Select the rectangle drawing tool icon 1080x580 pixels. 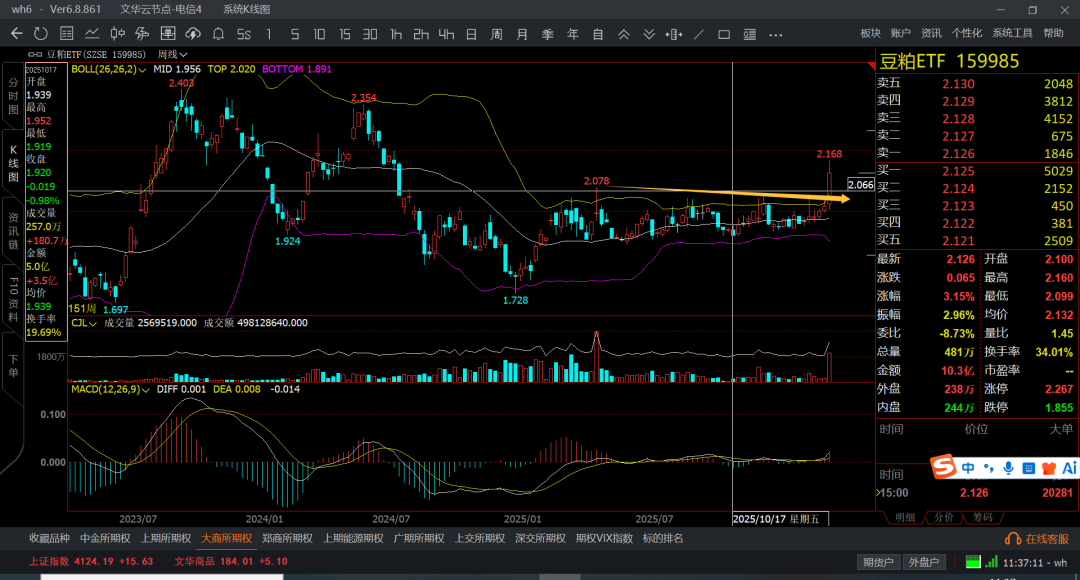[724, 34]
